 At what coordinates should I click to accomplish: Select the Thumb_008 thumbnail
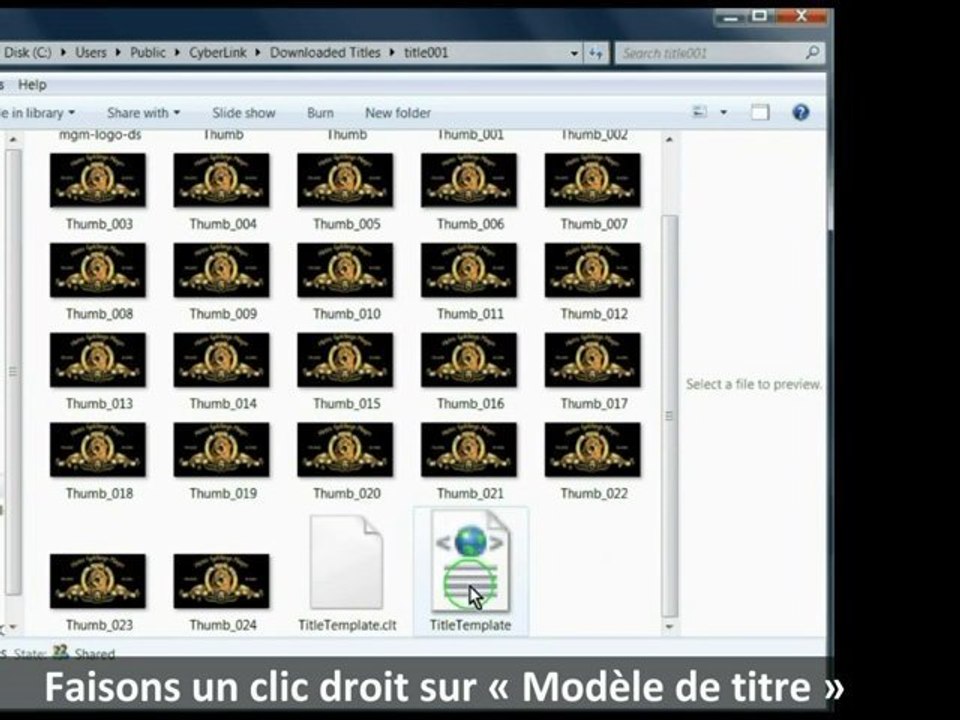[x=98, y=270]
